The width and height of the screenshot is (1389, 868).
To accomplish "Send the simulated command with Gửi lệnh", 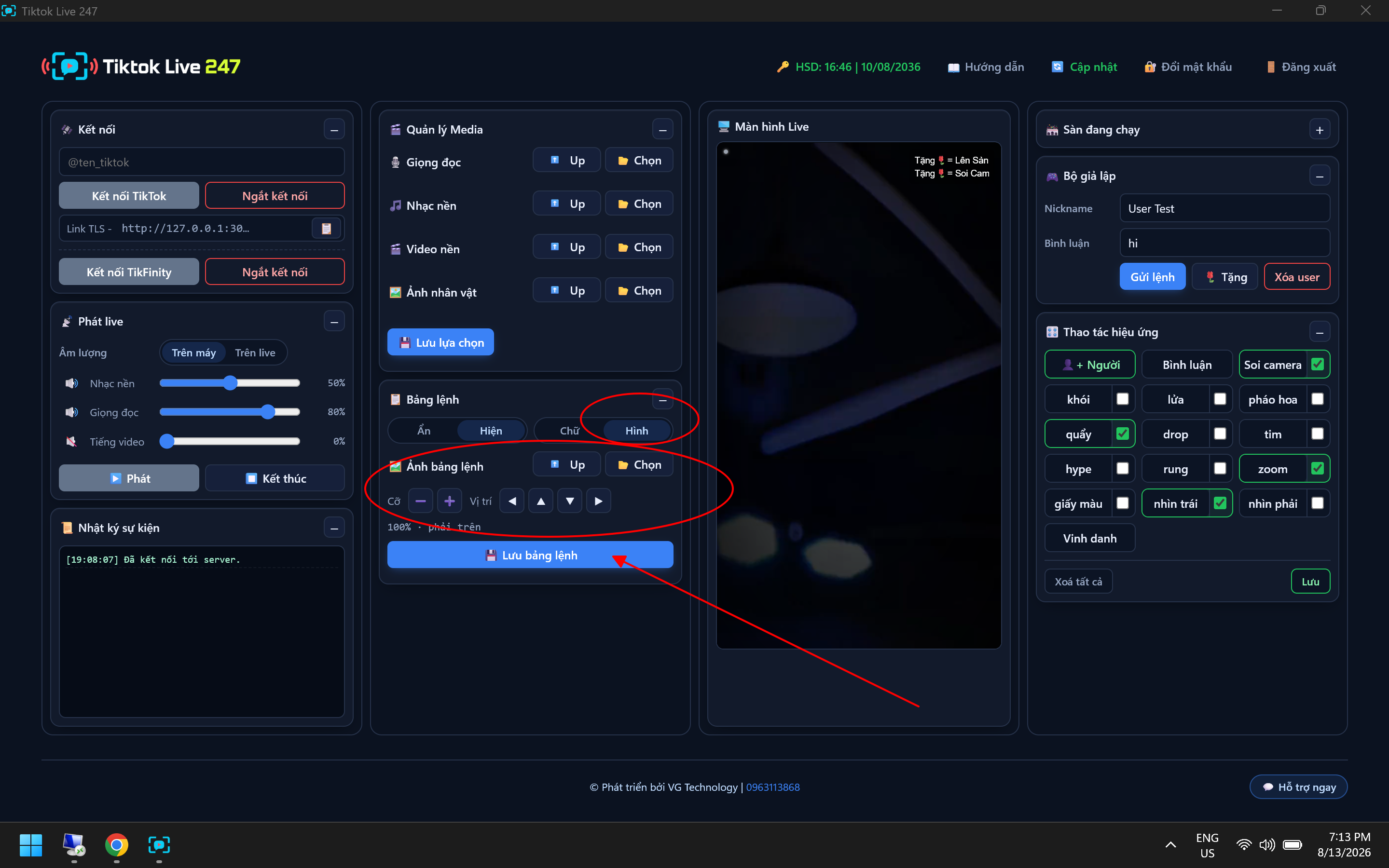I will (x=1152, y=277).
